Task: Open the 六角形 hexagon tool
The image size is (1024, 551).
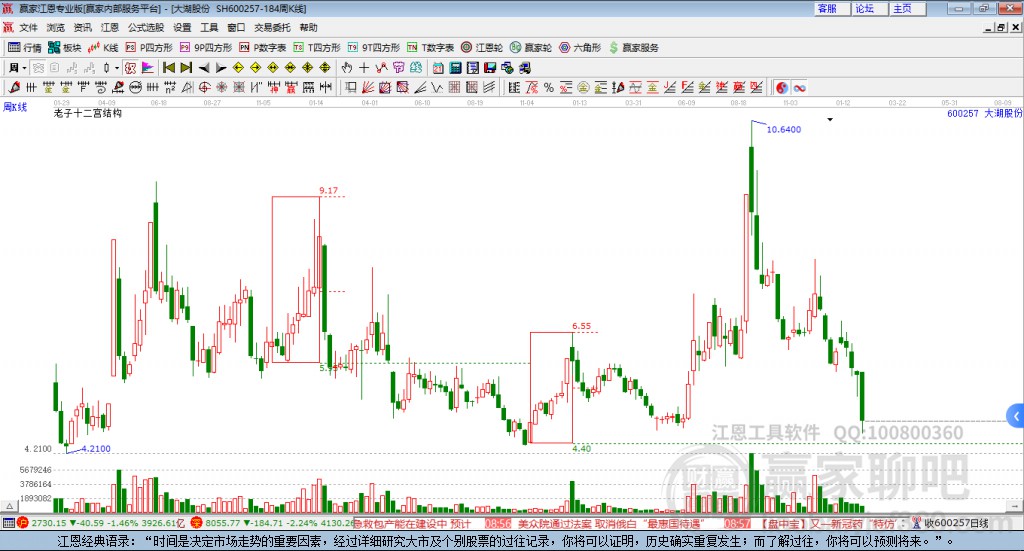Action: point(580,48)
